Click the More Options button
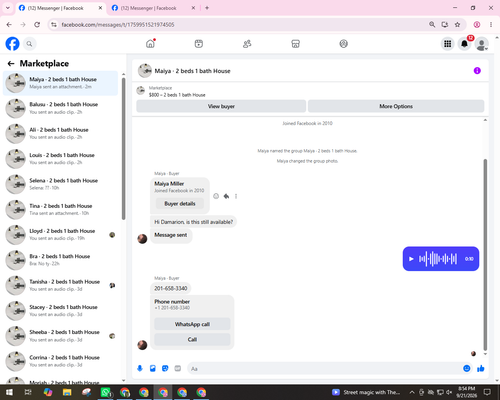 [396, 106]
